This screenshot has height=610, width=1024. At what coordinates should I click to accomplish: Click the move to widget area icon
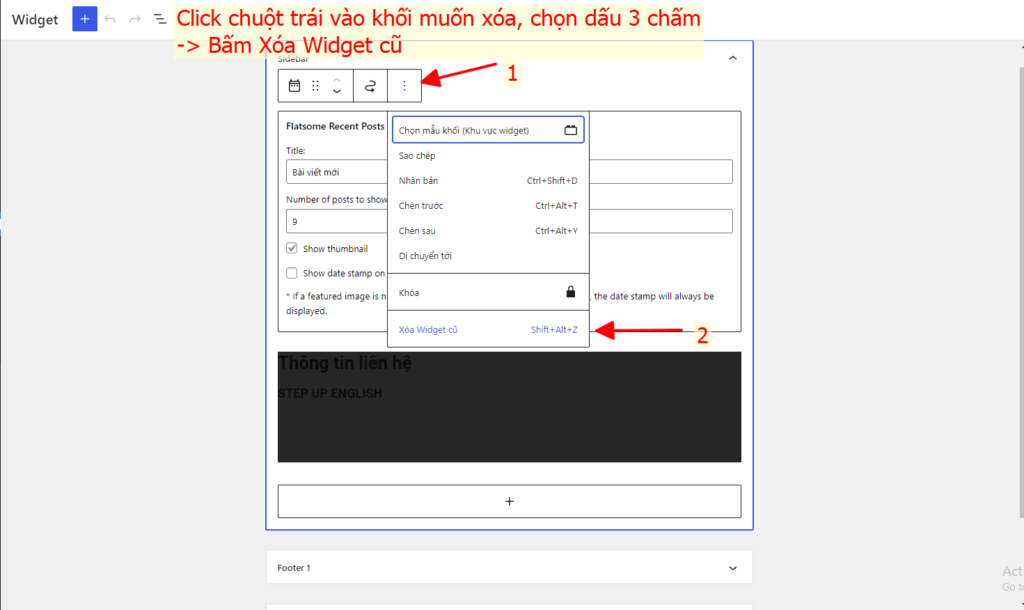(370, 86)
